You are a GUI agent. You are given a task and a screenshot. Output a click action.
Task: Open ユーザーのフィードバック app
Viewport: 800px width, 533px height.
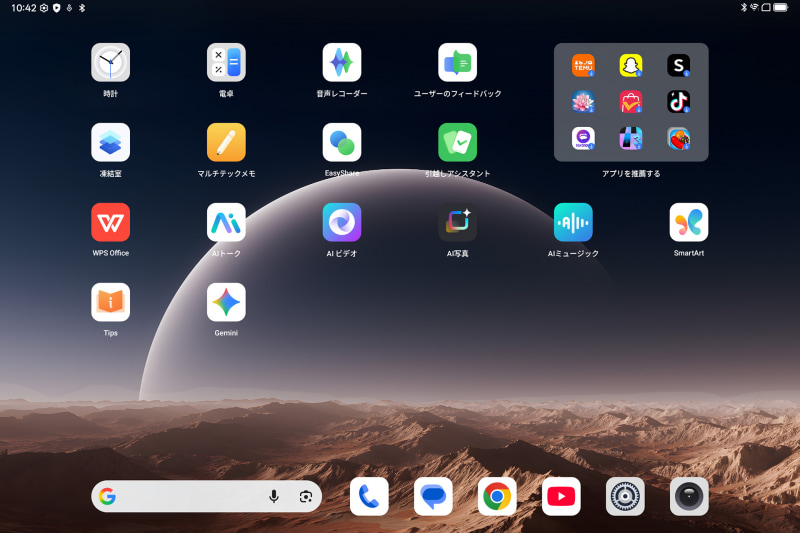pyautogui.click(x=458, y=62)
